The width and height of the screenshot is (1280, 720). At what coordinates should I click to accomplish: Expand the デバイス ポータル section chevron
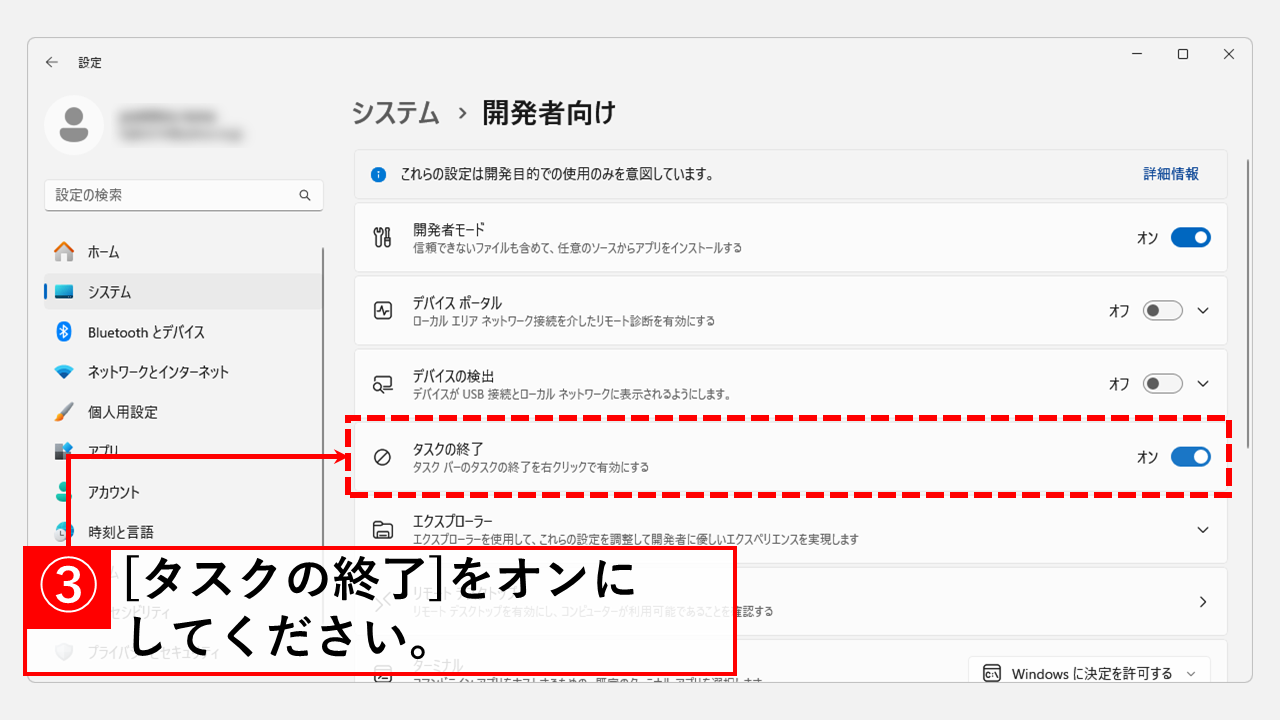coord(1203,311)
